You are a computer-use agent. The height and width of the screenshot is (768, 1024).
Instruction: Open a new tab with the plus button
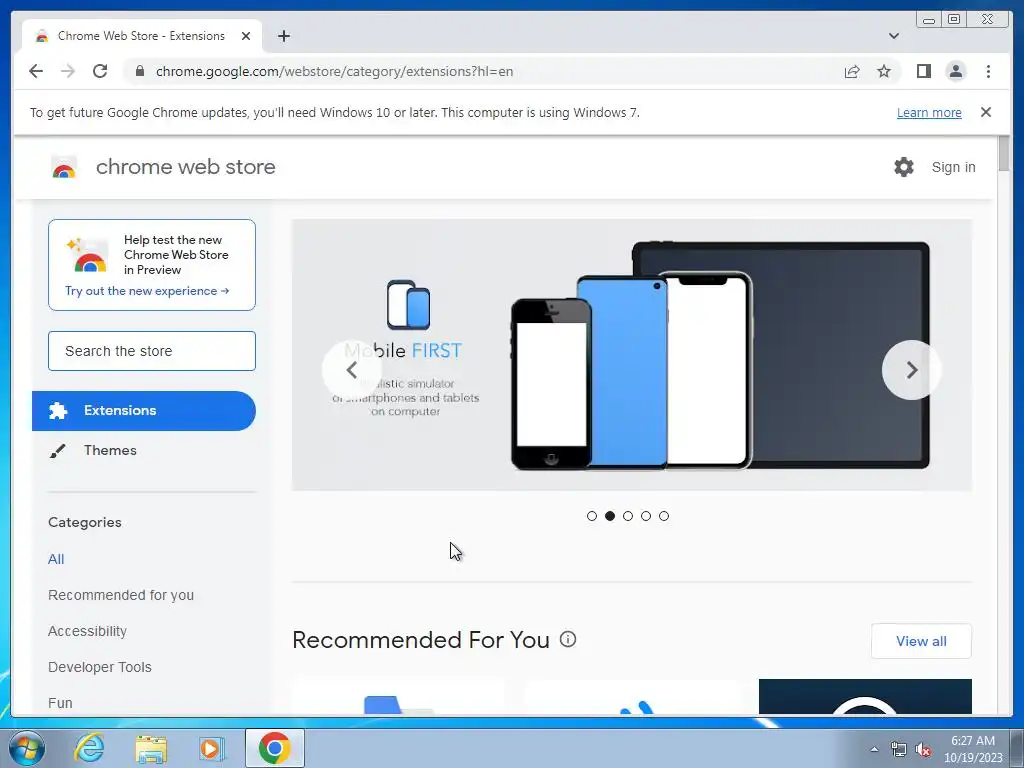(283, 36)
